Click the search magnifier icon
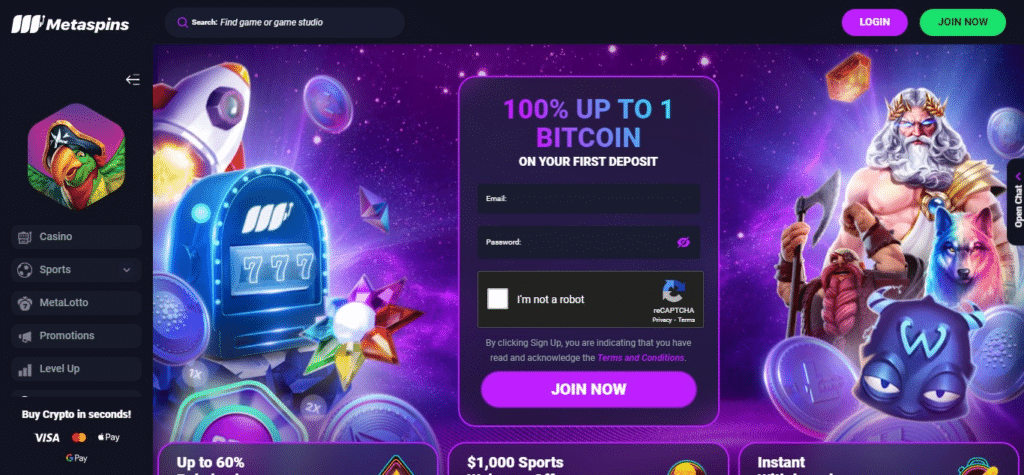Screen dimensions: 1024x475 183,22
